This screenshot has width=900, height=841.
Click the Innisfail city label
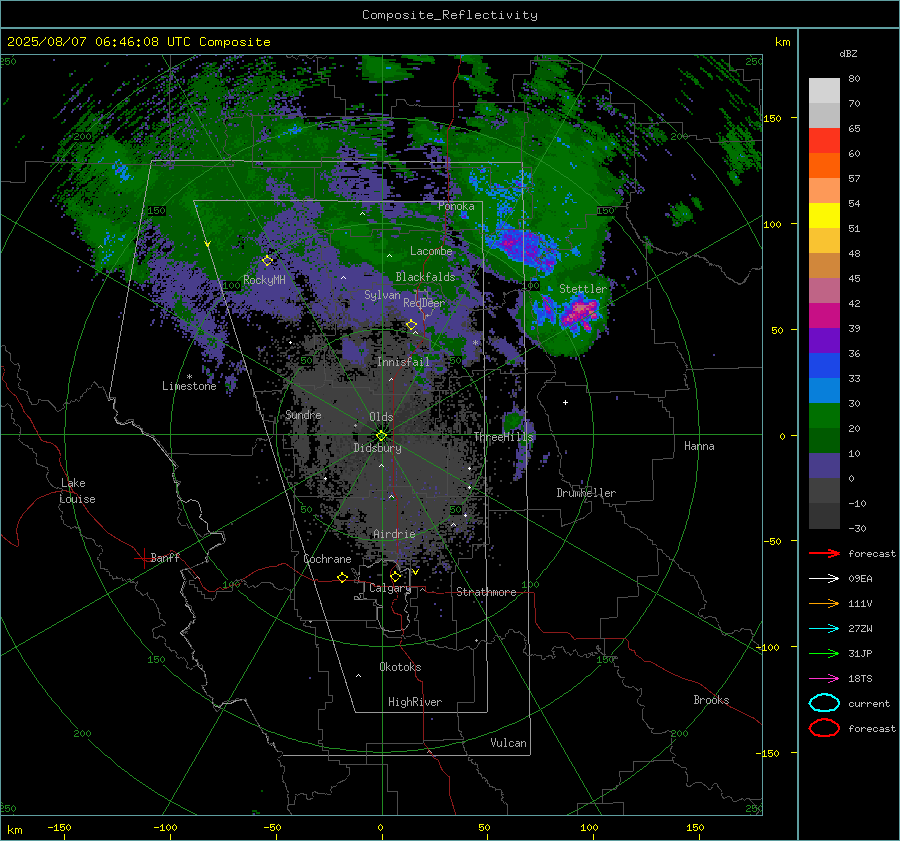403,362
